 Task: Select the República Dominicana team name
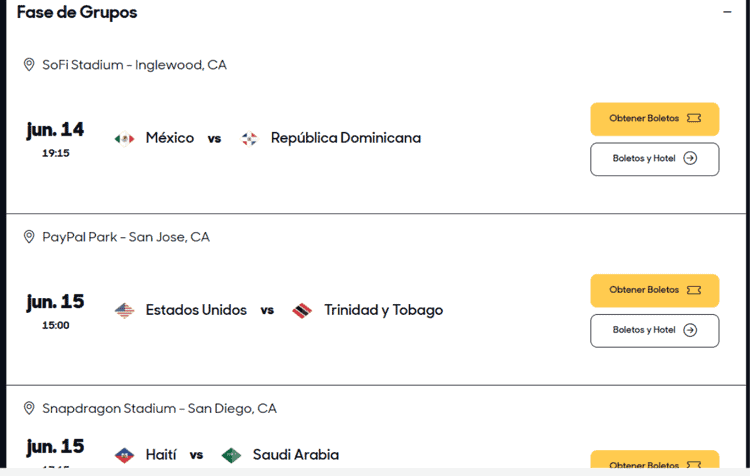346,138
